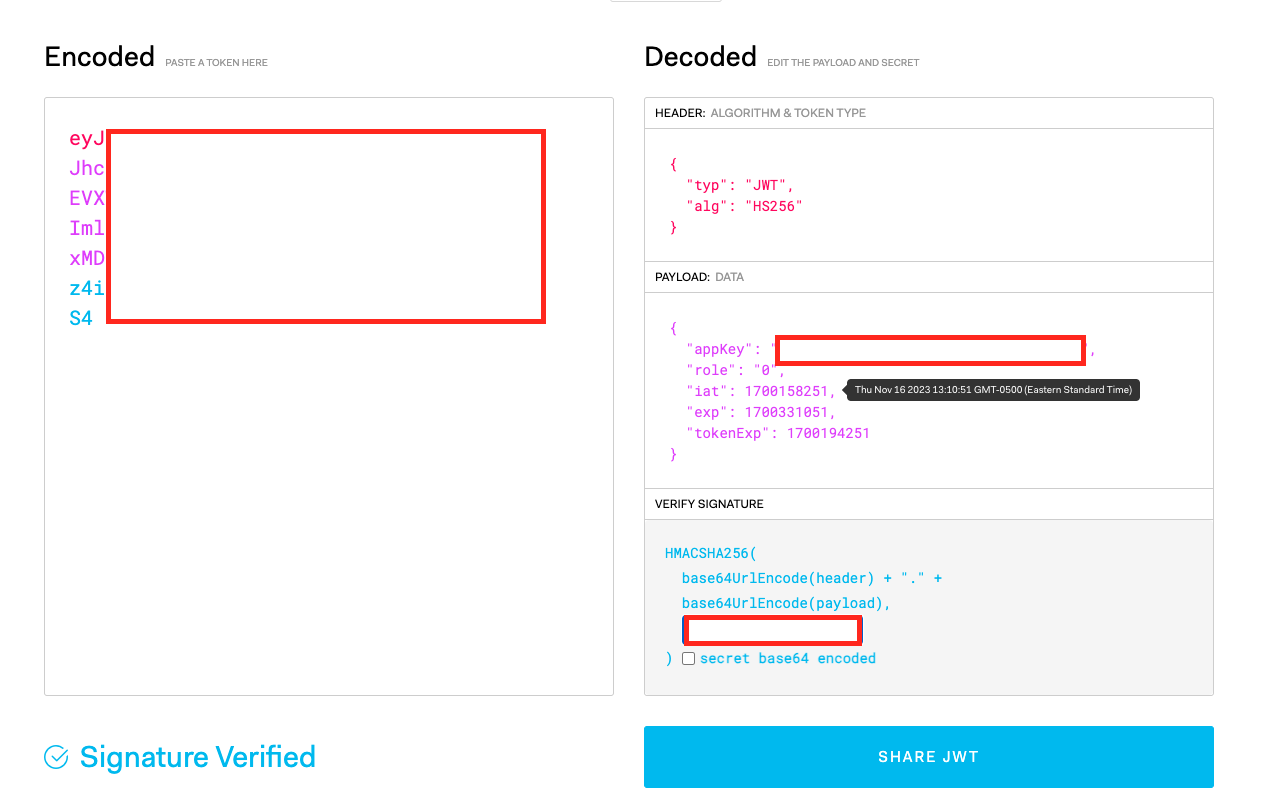Screen dimensions: 1278x800
Task: Click the iat value 1700158251
Action: (x=786, y=392)
